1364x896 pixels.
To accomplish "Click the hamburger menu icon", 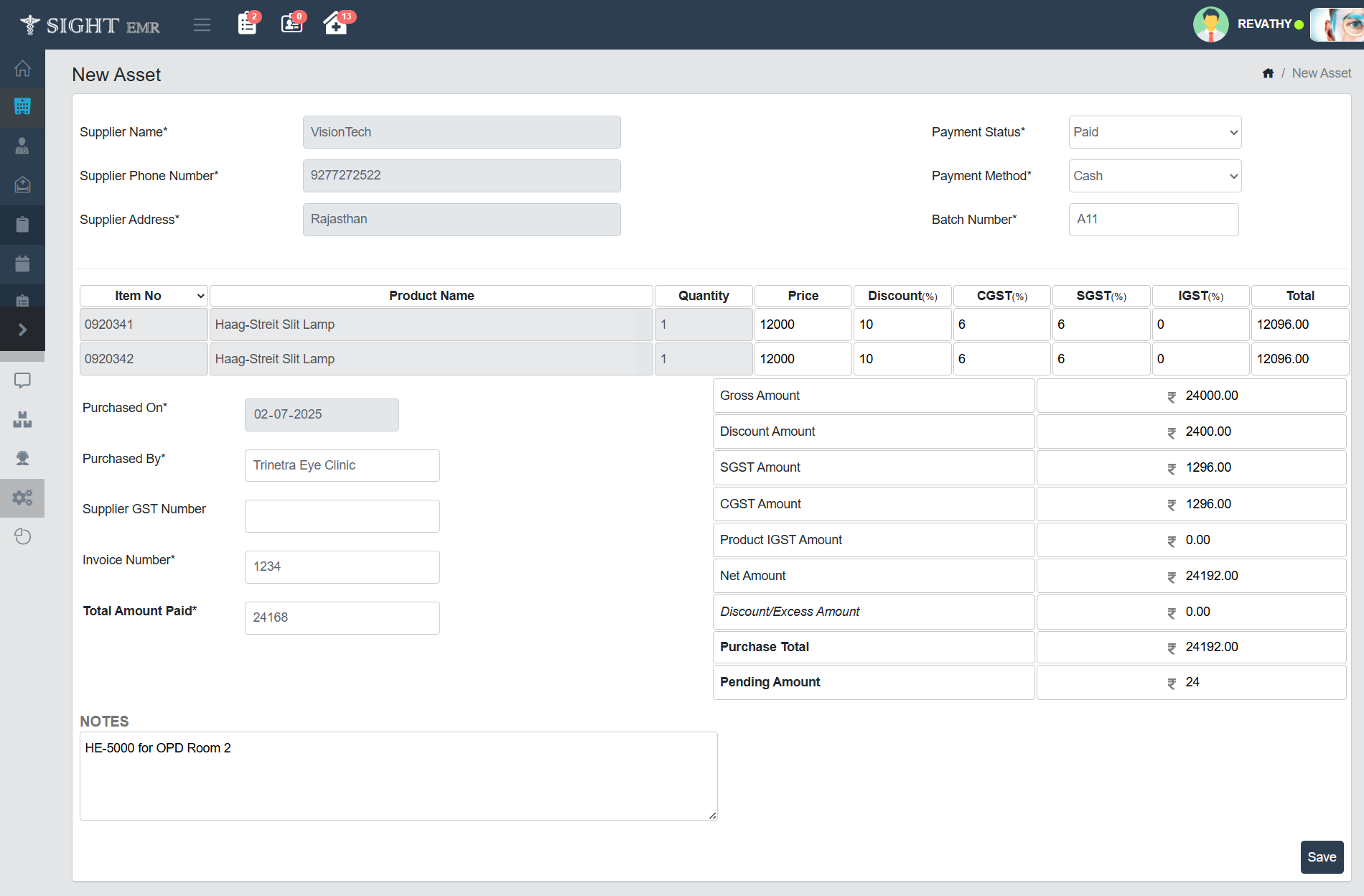I will pos(202,25).
